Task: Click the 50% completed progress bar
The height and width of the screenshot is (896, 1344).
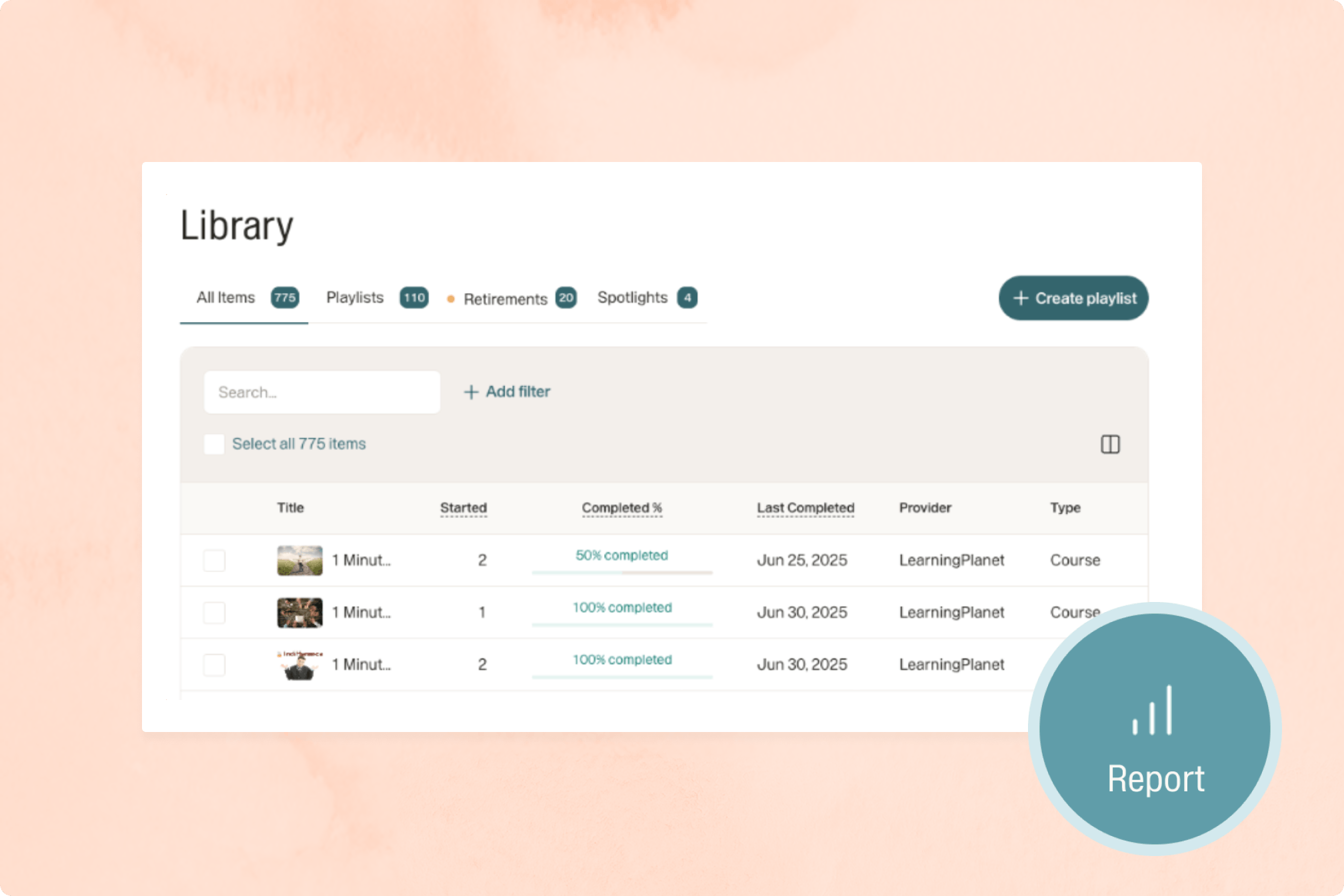Action: coord(622,571)
